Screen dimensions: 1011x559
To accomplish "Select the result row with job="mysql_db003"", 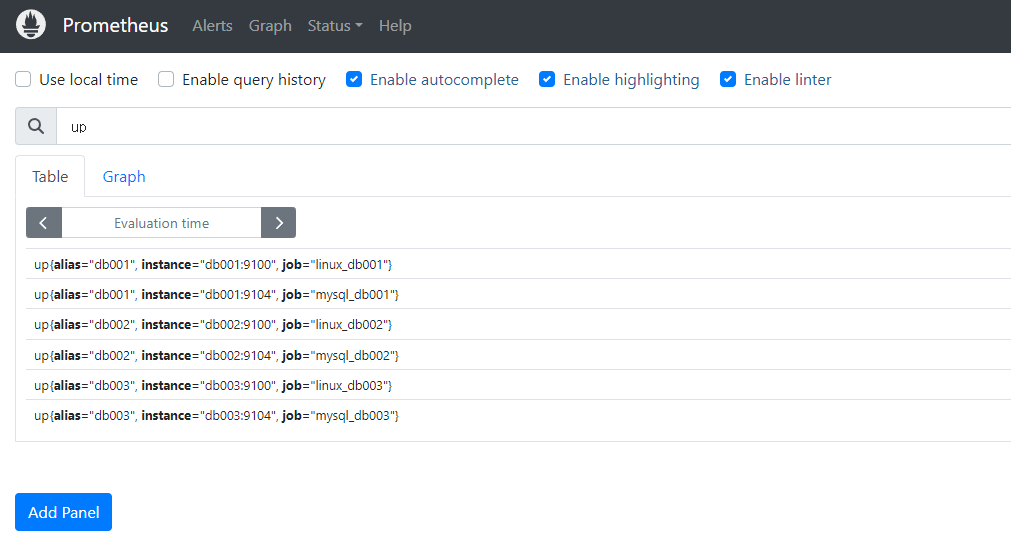I will (x=518, y=416).
